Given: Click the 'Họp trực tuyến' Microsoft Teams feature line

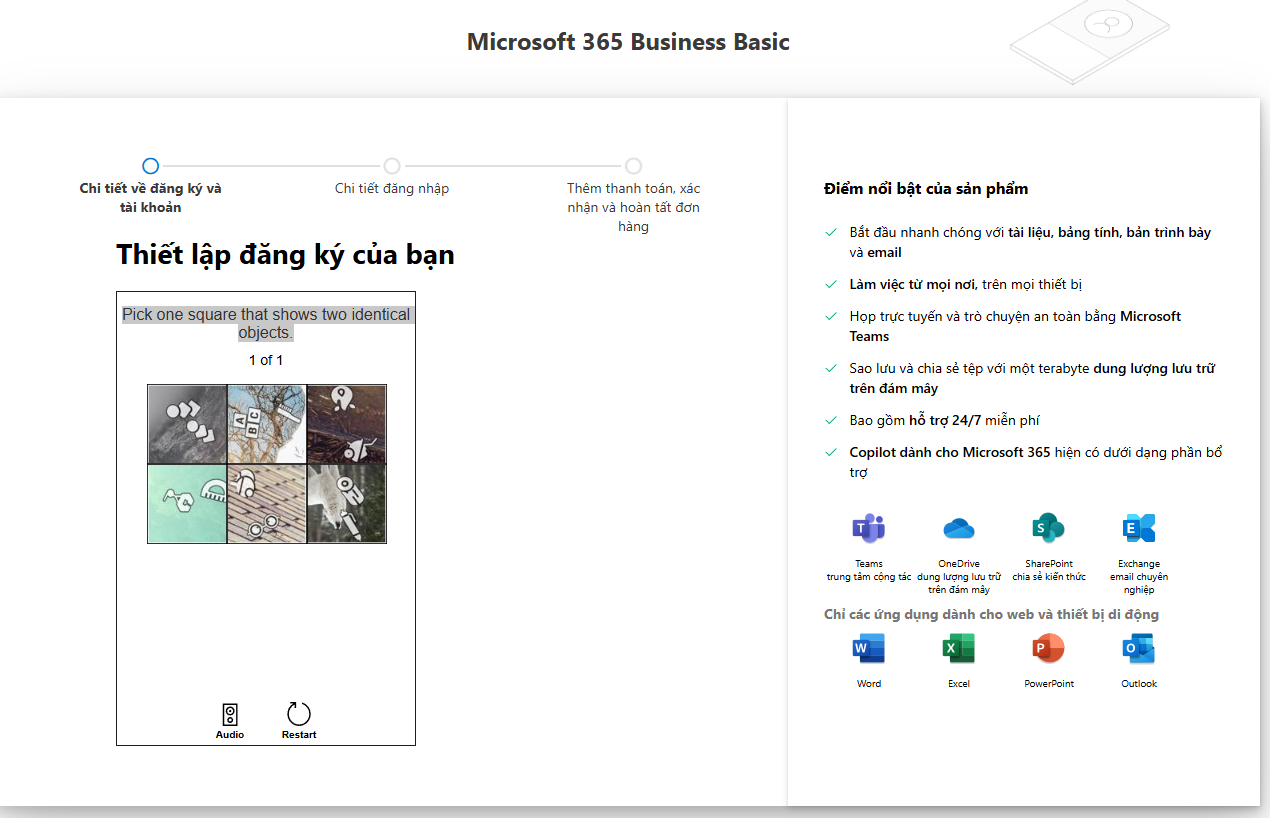Looking at the screenshot, I should [x=1015, y=326].
